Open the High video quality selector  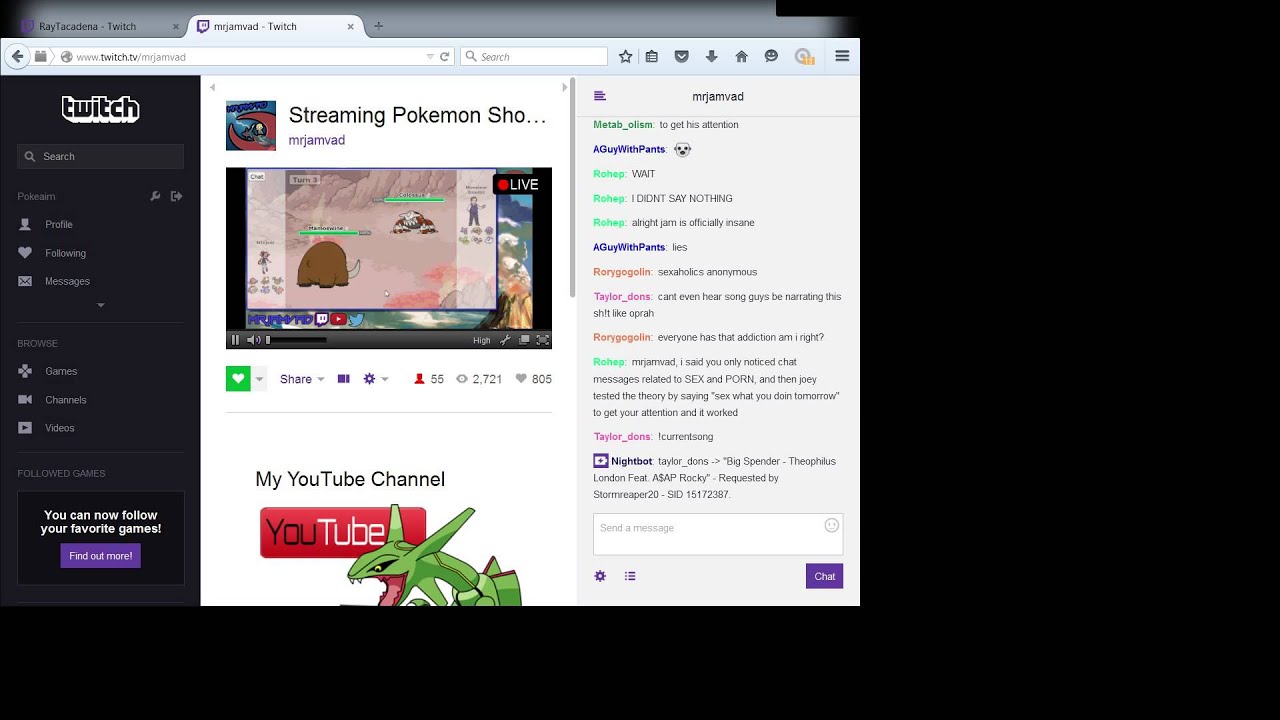[482, 340]
